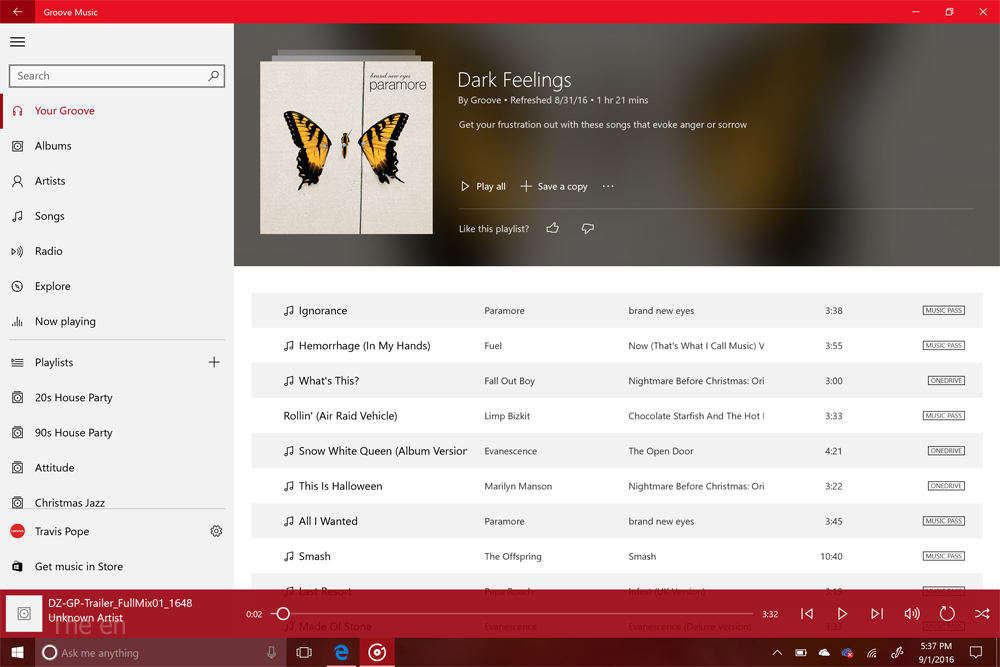Skip to previous track
Image resolution: width=1000 pixels, height=667 pixels.
pos(807,613)
